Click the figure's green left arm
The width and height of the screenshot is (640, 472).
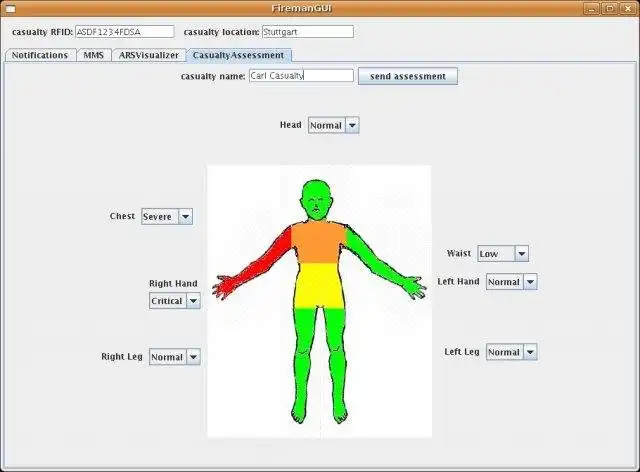click(x=380, y=261)
